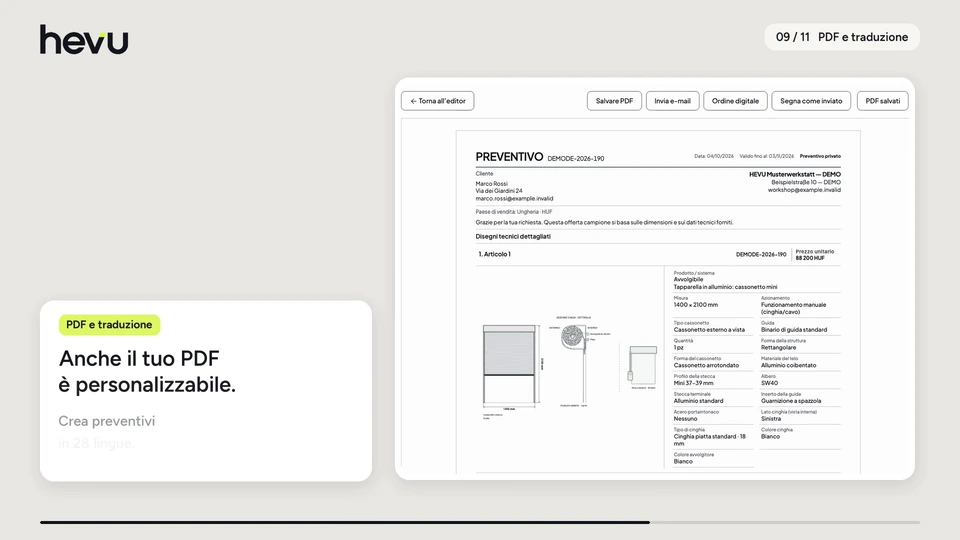Click the 1. Articolo 1 row title
Viewport: 960px width, 540px height.
pyautogui.click(x=494, y=254)
